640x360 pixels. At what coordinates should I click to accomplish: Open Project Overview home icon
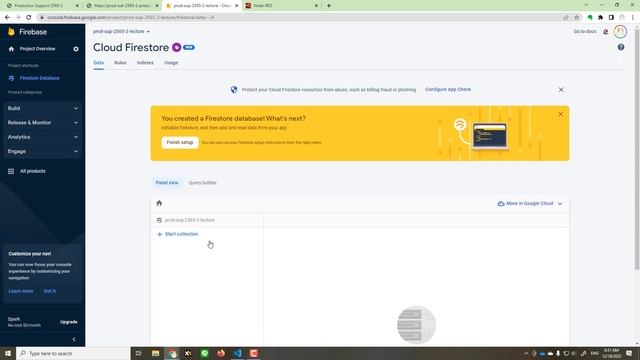[11, 49]
